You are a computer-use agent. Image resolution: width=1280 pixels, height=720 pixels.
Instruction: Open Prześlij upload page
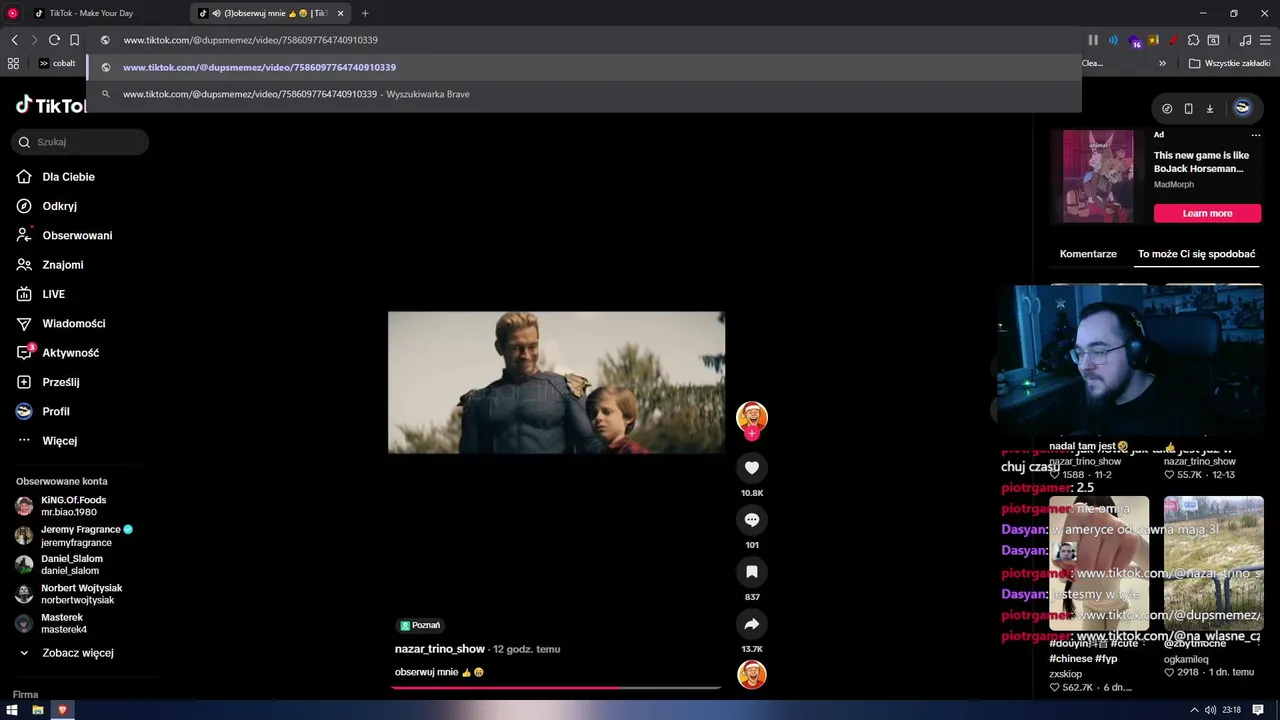[60, 382]
